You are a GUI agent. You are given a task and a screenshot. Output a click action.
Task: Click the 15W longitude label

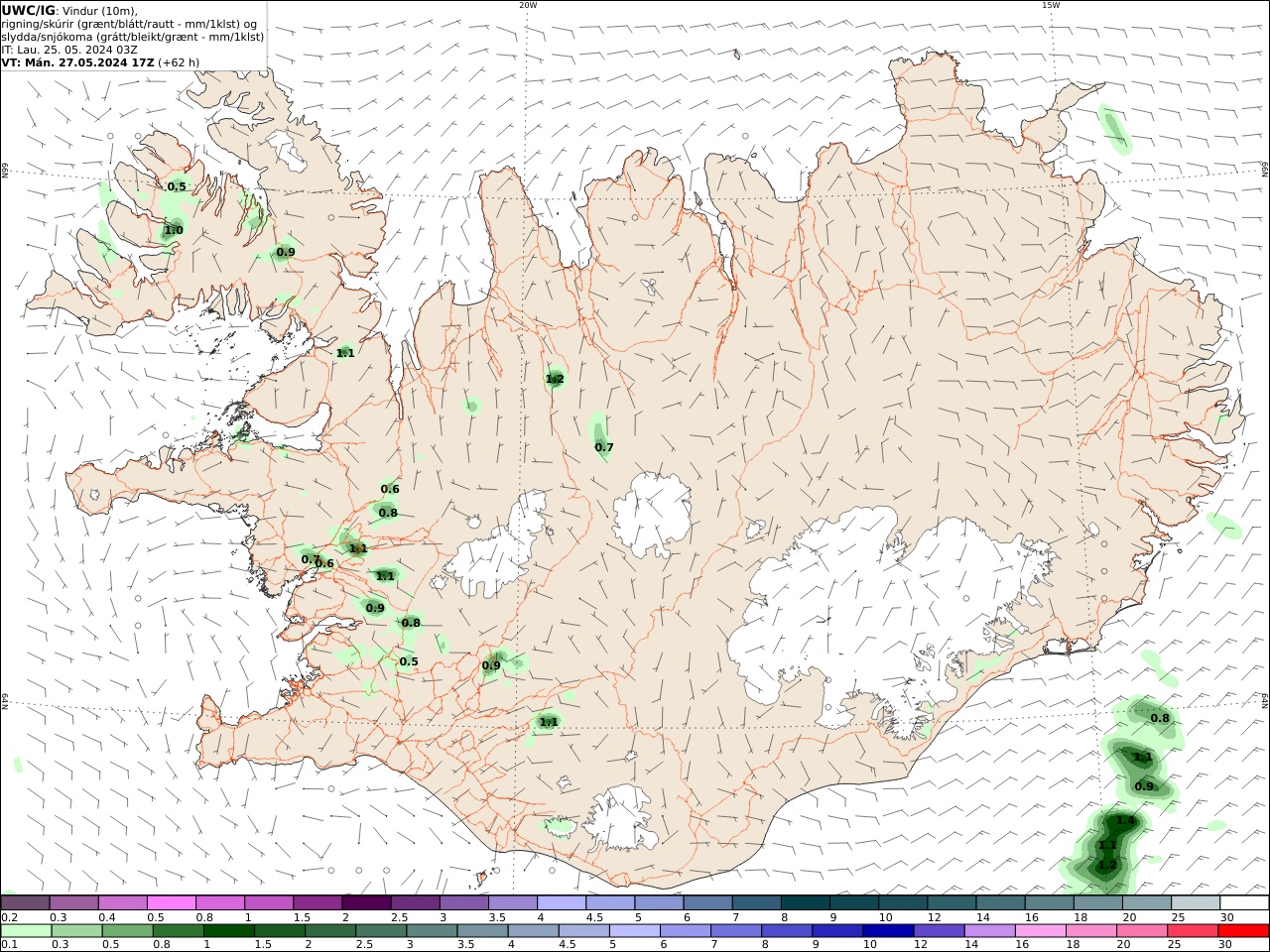[x=1051, y=5]
